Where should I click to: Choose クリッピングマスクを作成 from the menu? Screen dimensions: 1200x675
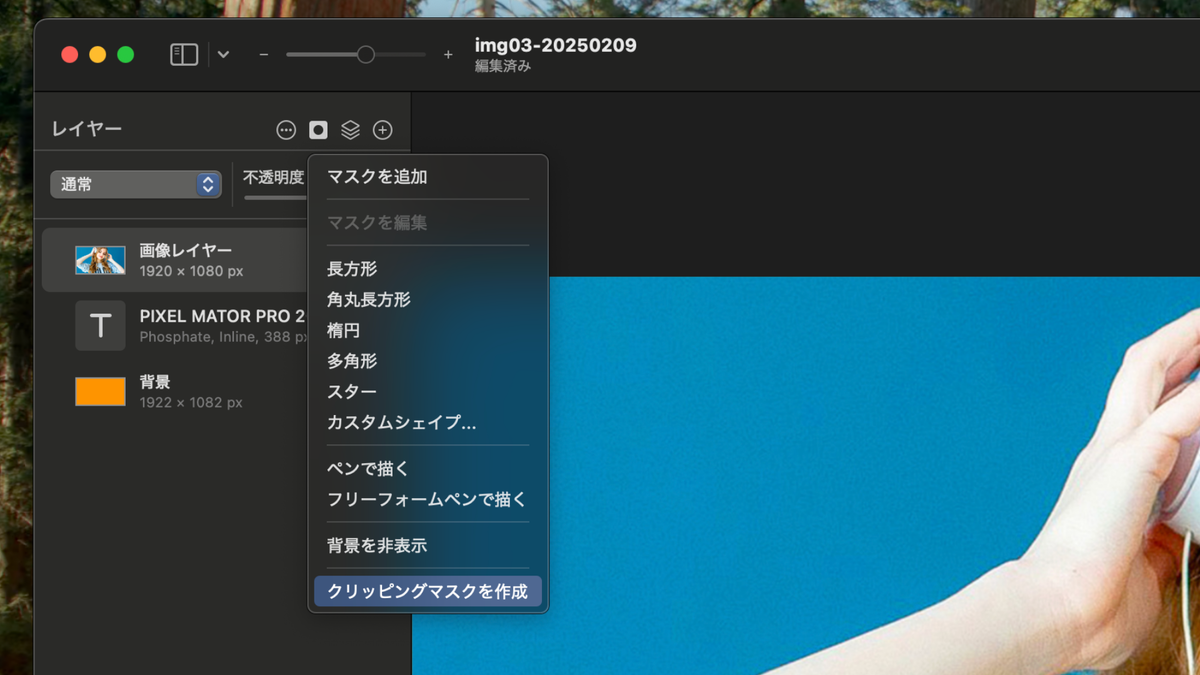(x=428, y=591)
